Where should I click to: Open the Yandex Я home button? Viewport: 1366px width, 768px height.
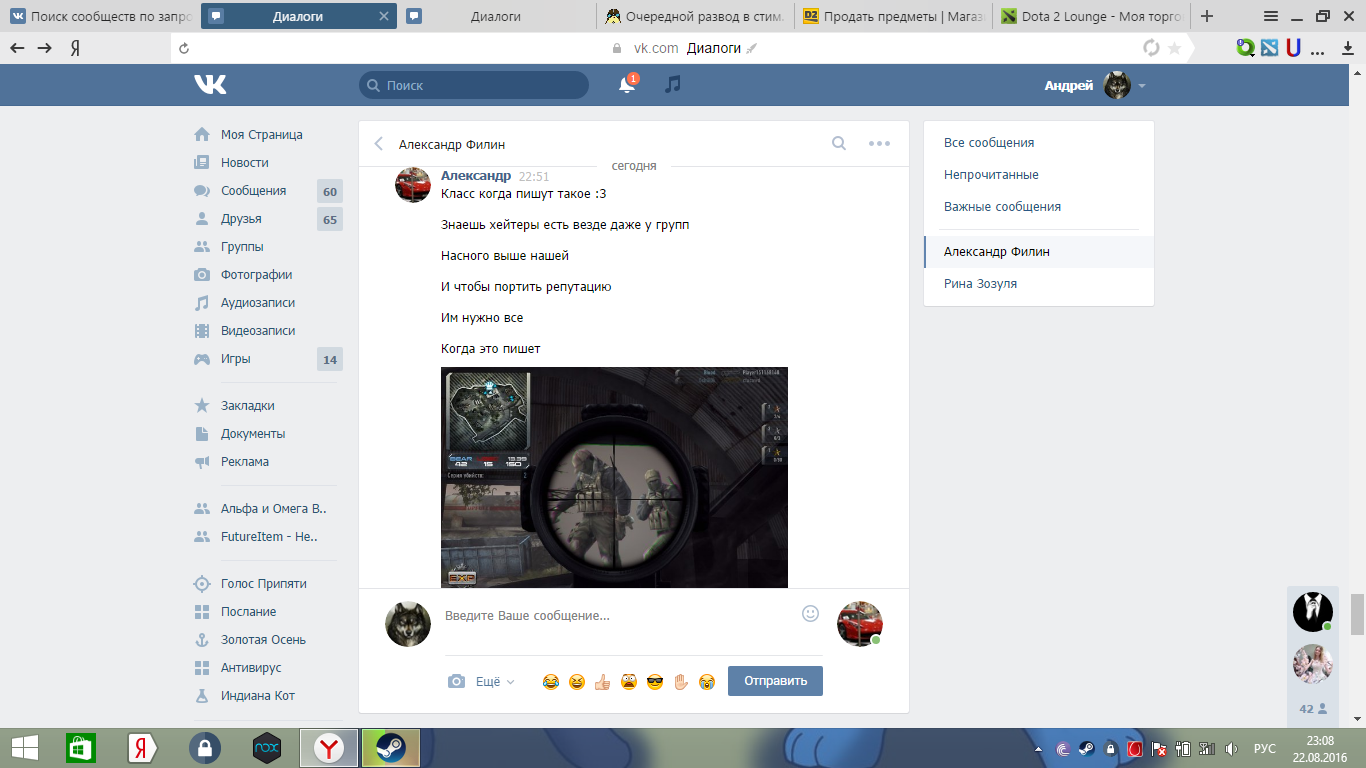click(75, 48)
